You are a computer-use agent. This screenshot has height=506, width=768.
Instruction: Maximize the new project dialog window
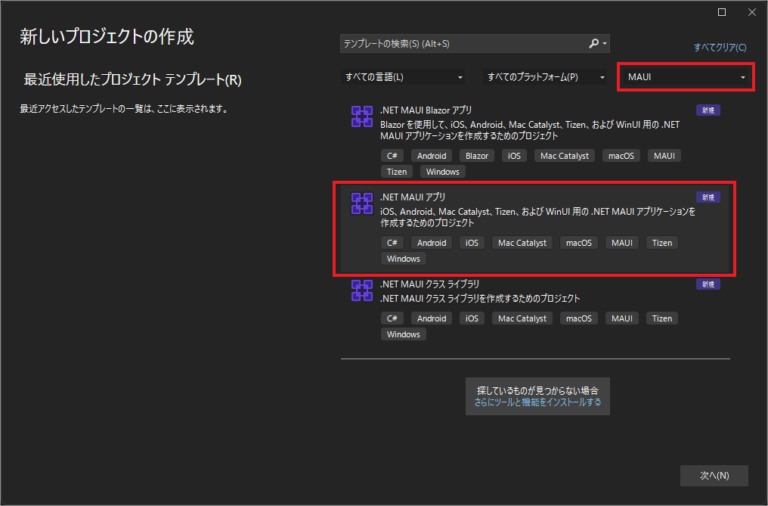[722, 12]
